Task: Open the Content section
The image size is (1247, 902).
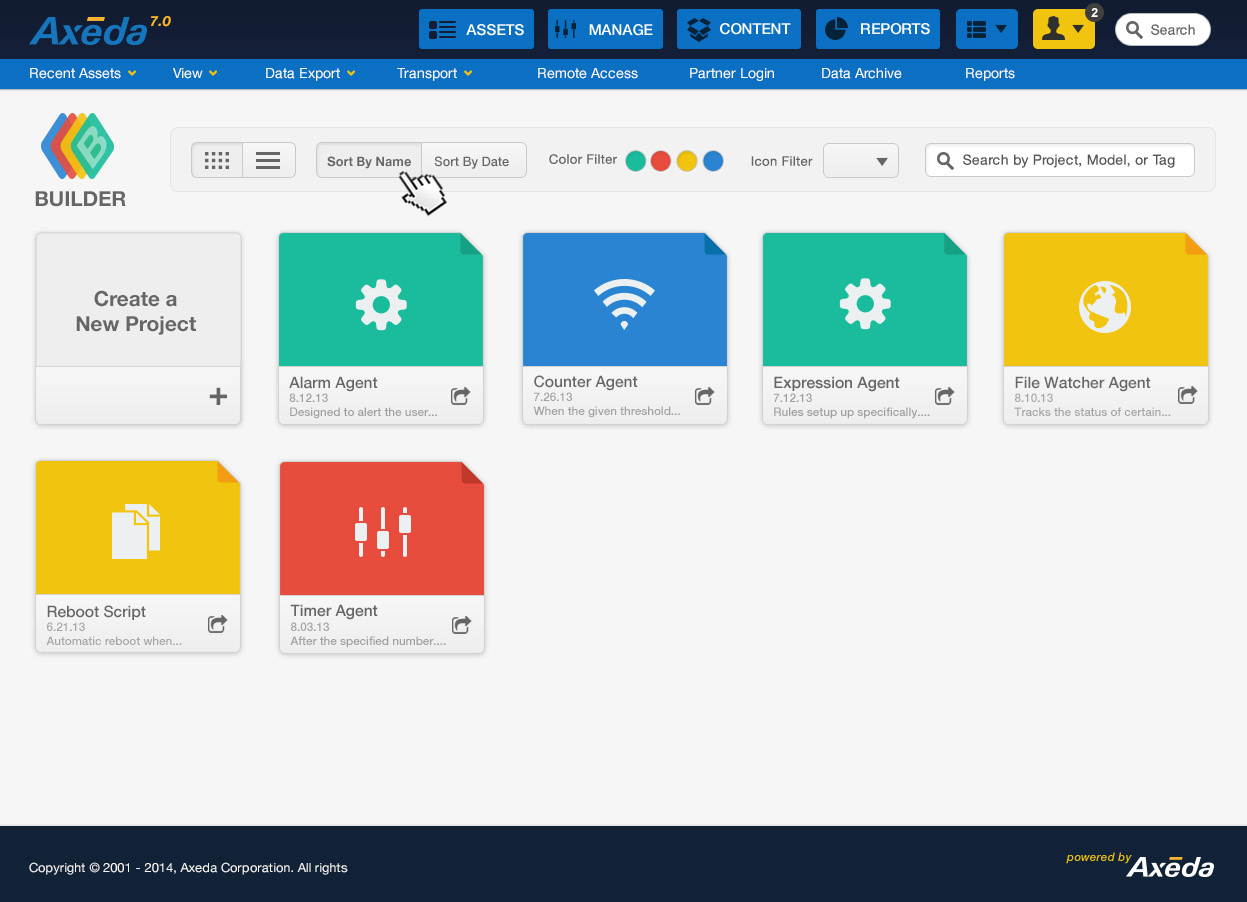Action: pos(739,29)
